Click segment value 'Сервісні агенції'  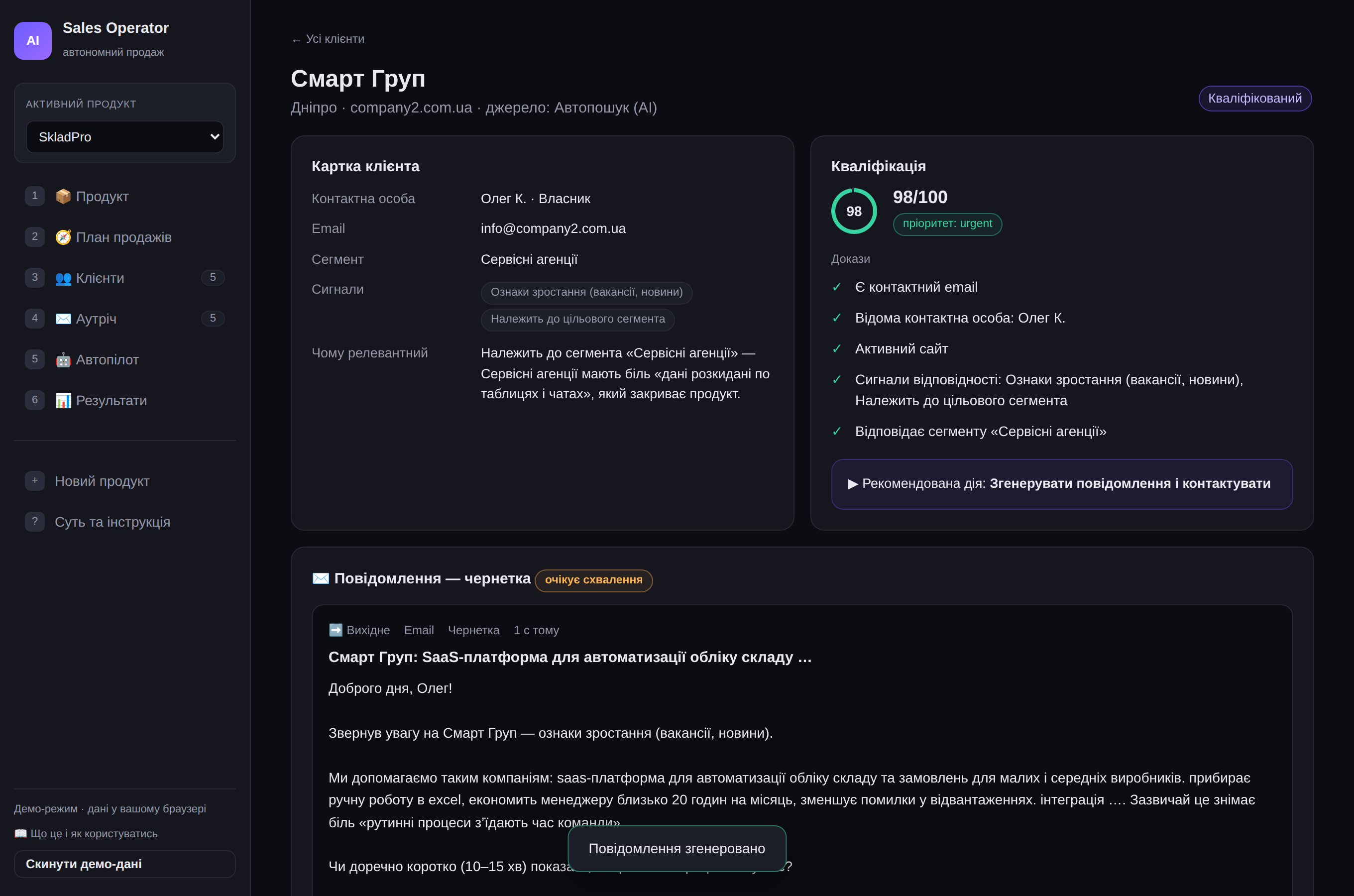[x=529, y=259]
